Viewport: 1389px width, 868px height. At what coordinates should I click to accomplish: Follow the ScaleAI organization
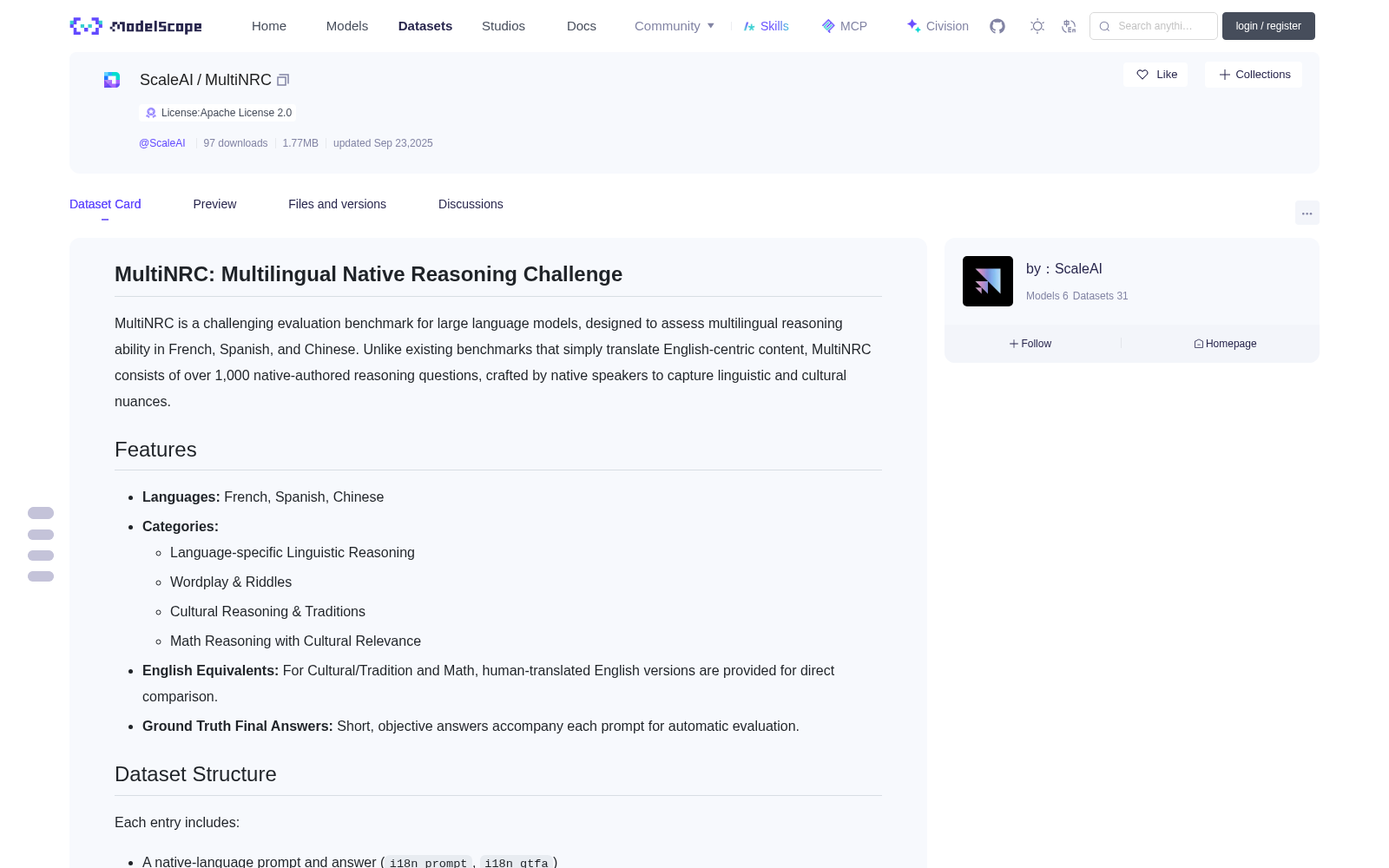click(x=1030, y=344)
